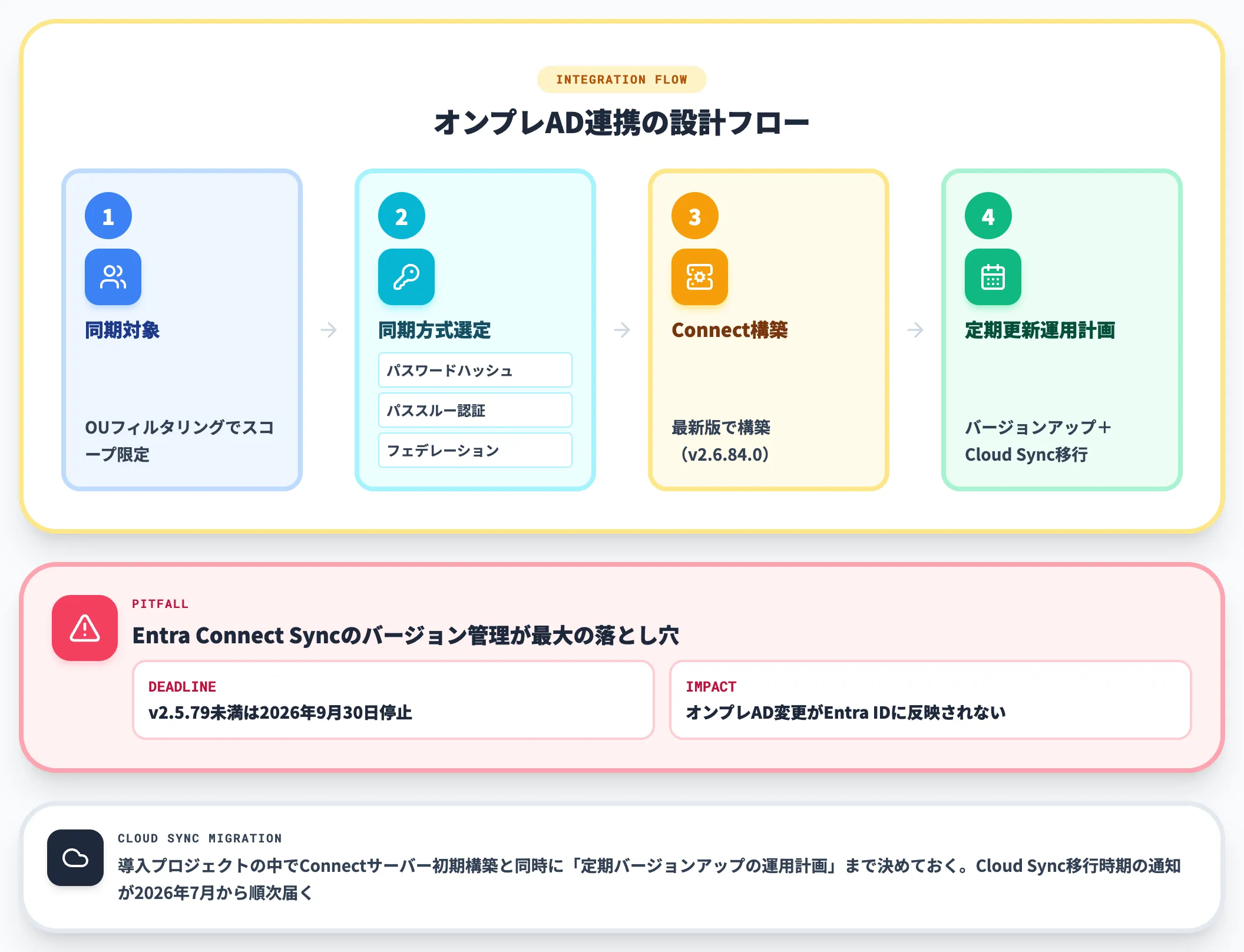The height and width of the screenshot is (952, 1244).
Task: Click the arrow between steps 1 and 2
Action: (x=329, y=330)
